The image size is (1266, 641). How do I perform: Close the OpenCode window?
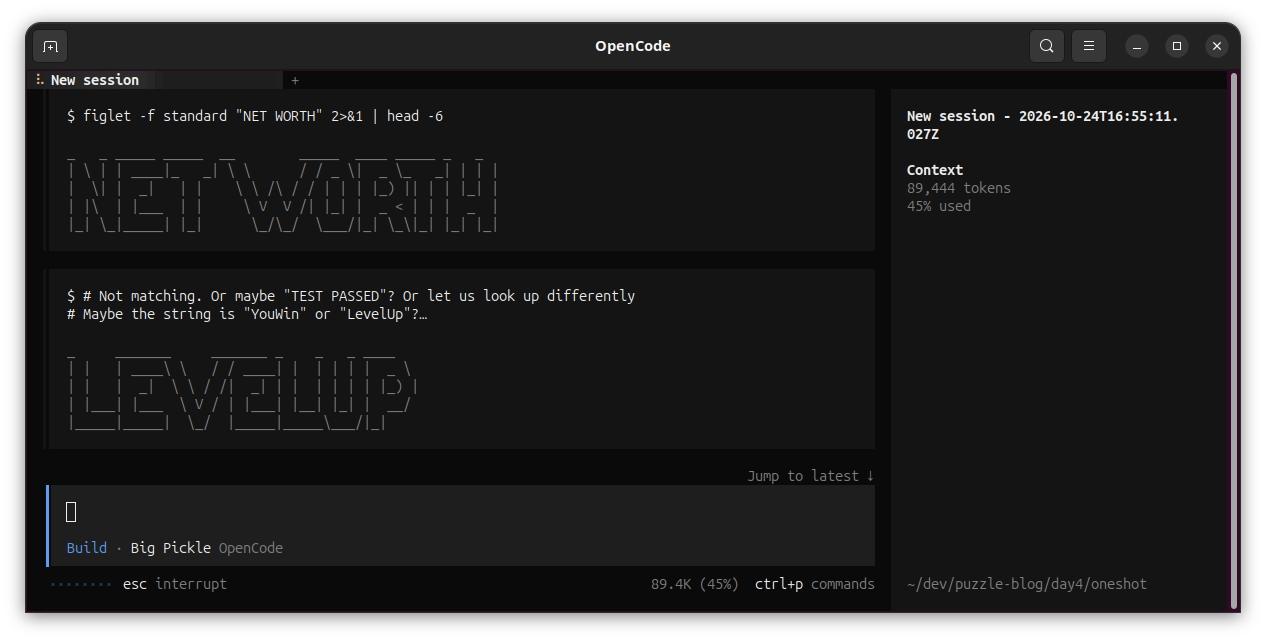pyautogui.click(x=1216, y=46)
